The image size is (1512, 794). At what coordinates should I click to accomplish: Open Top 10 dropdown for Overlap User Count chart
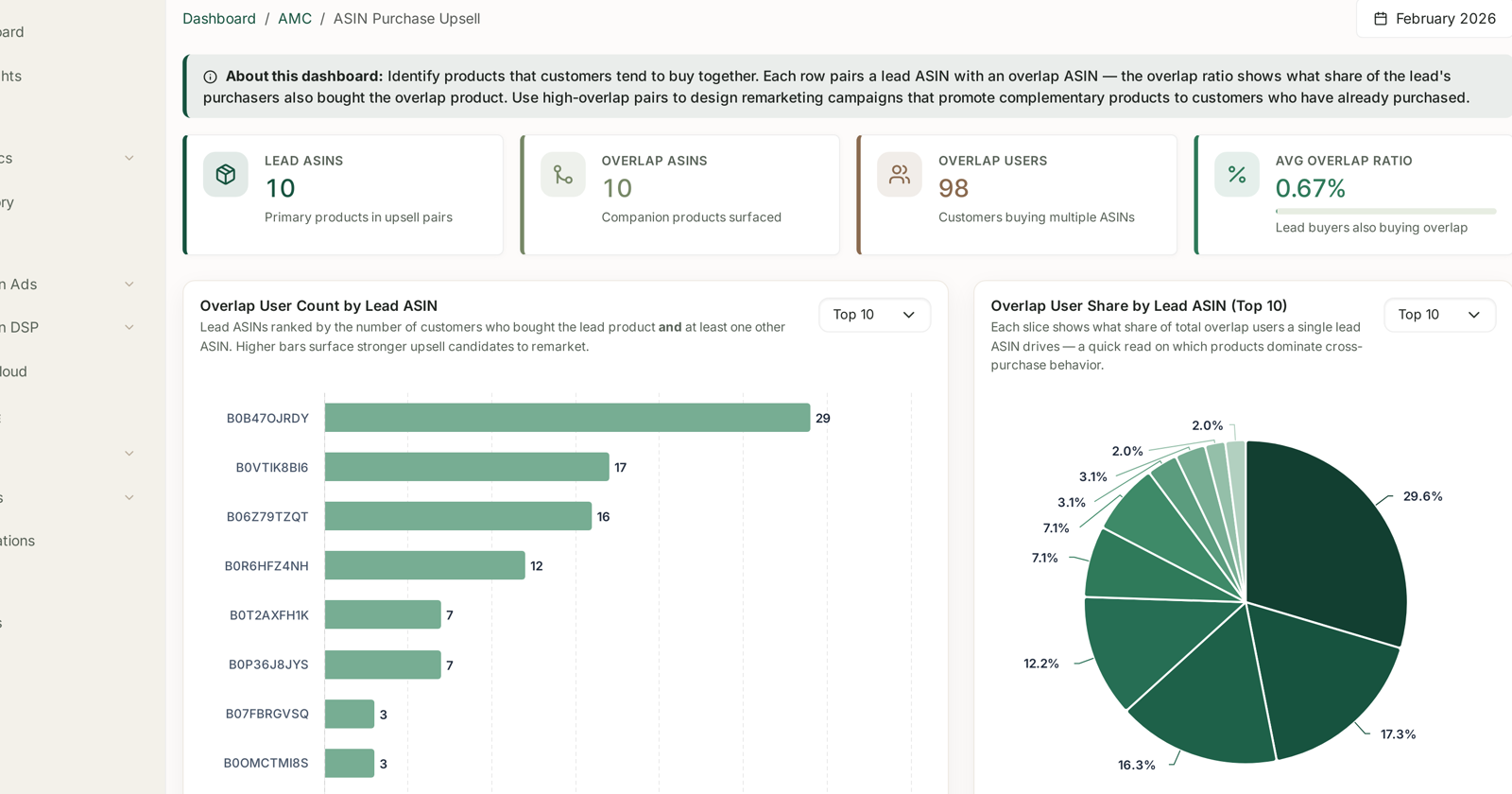click(x=874, y=315)
